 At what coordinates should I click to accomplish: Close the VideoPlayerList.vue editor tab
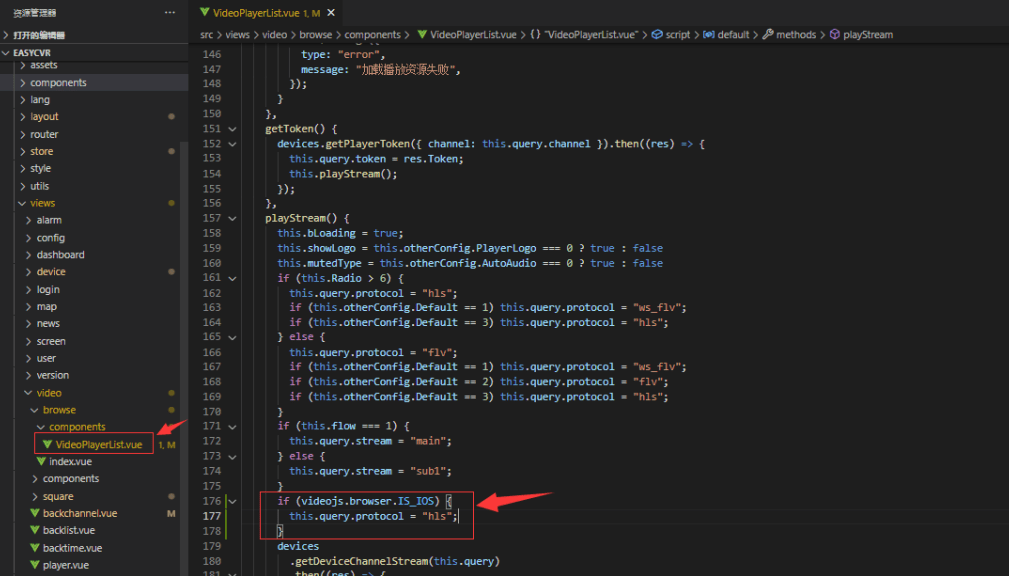coord(332,13)
